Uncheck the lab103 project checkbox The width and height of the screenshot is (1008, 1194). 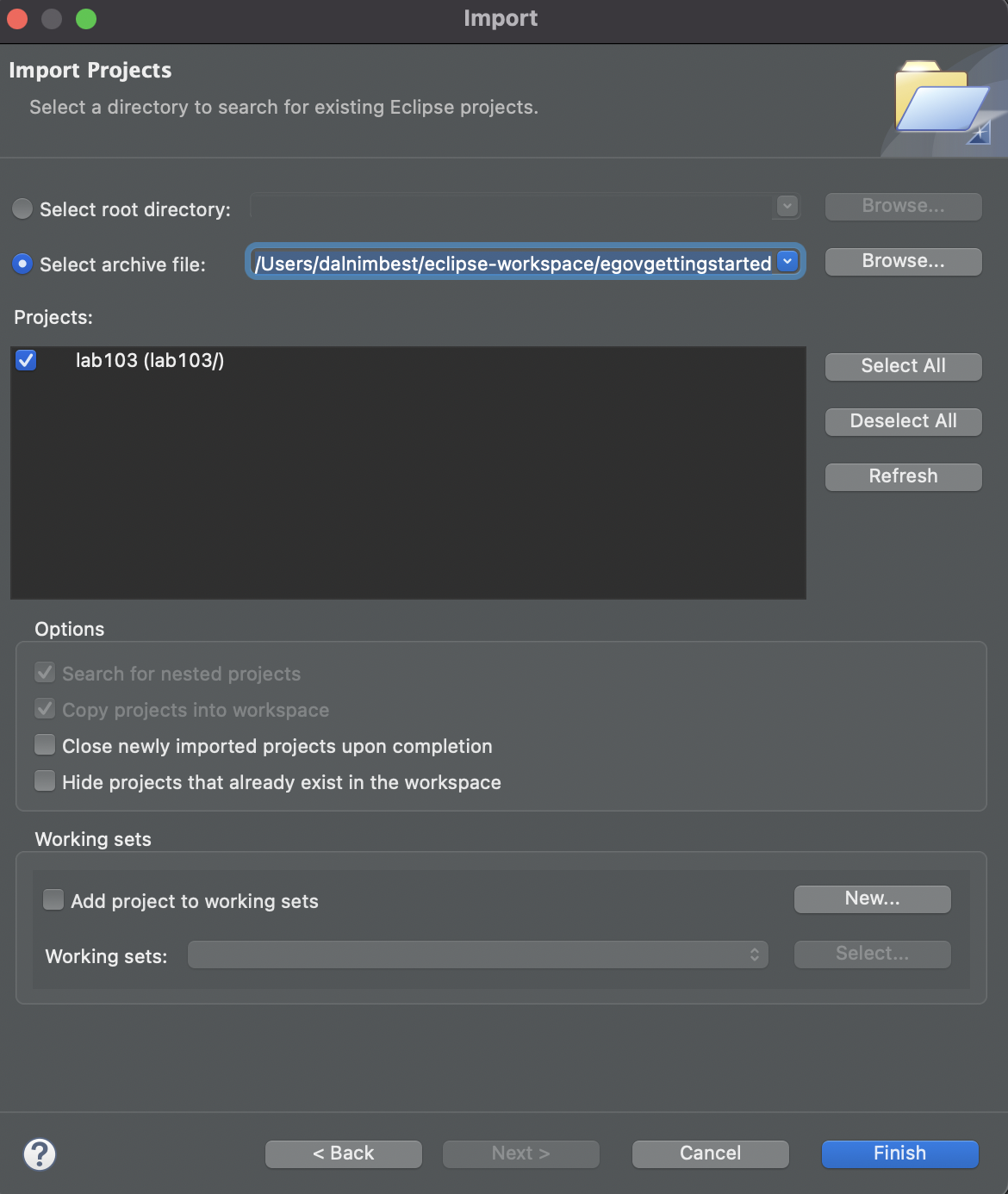point(26,360)
